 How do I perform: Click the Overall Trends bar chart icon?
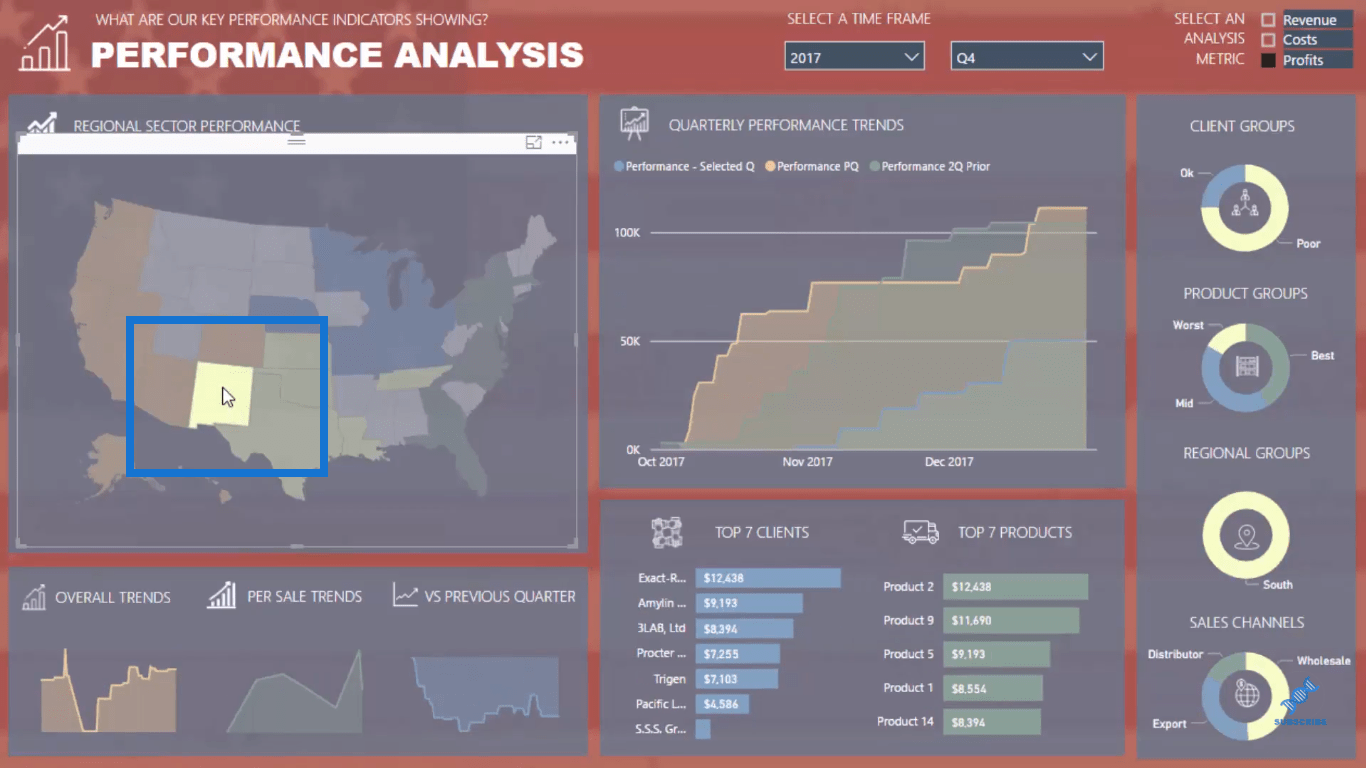34,597
